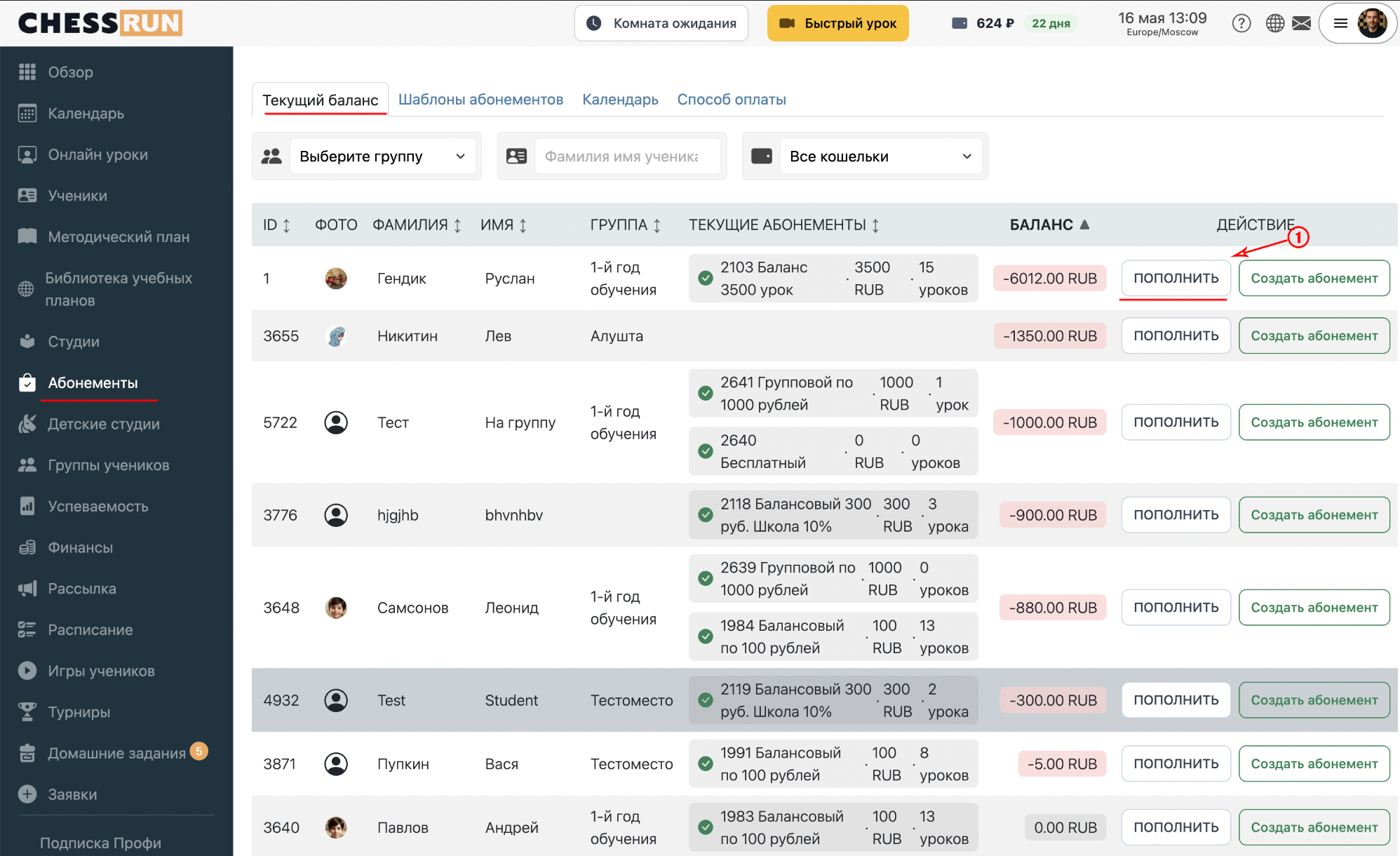Open the mail envelope icon
1400x856 pixels.
click(1302, 23)
